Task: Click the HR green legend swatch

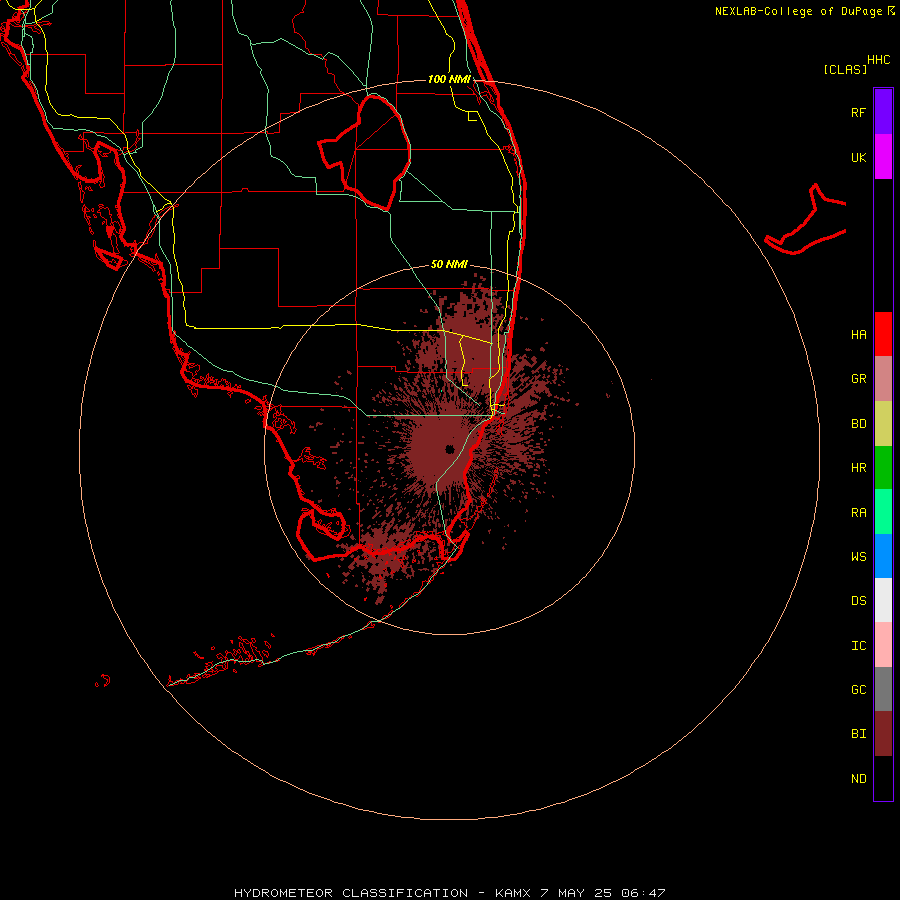Action: [x=883, y=467]
